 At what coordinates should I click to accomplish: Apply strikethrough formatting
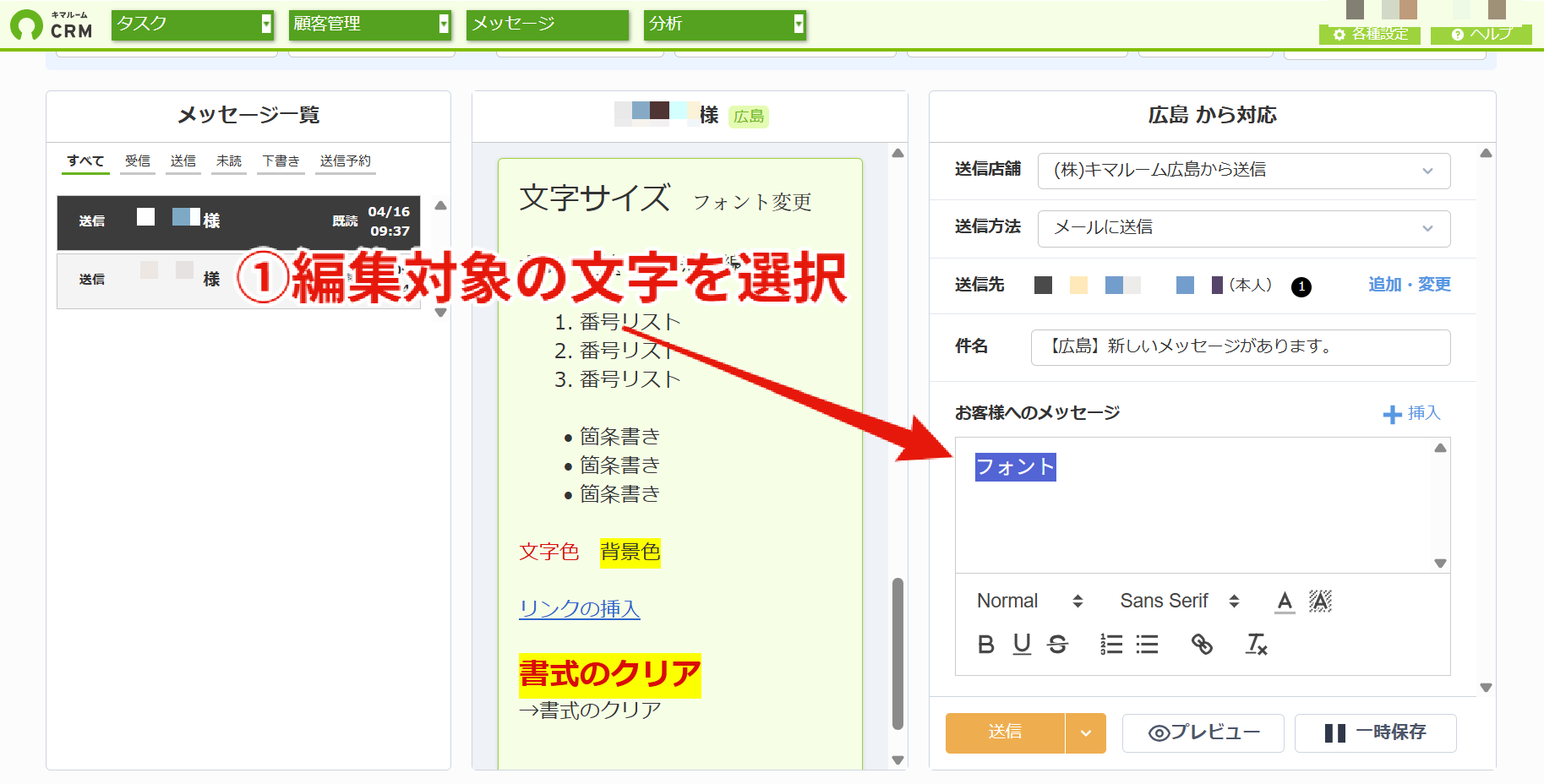1057,645
